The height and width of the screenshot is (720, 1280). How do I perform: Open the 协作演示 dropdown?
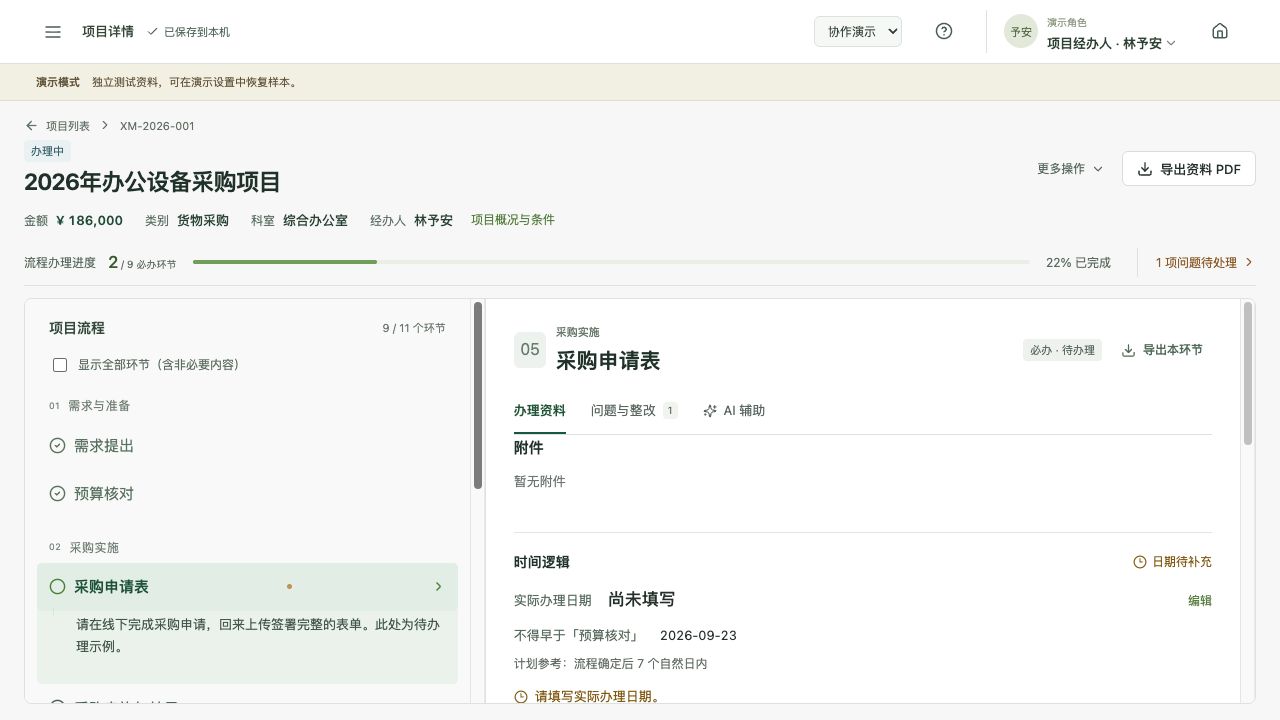(x=858, y=31)
